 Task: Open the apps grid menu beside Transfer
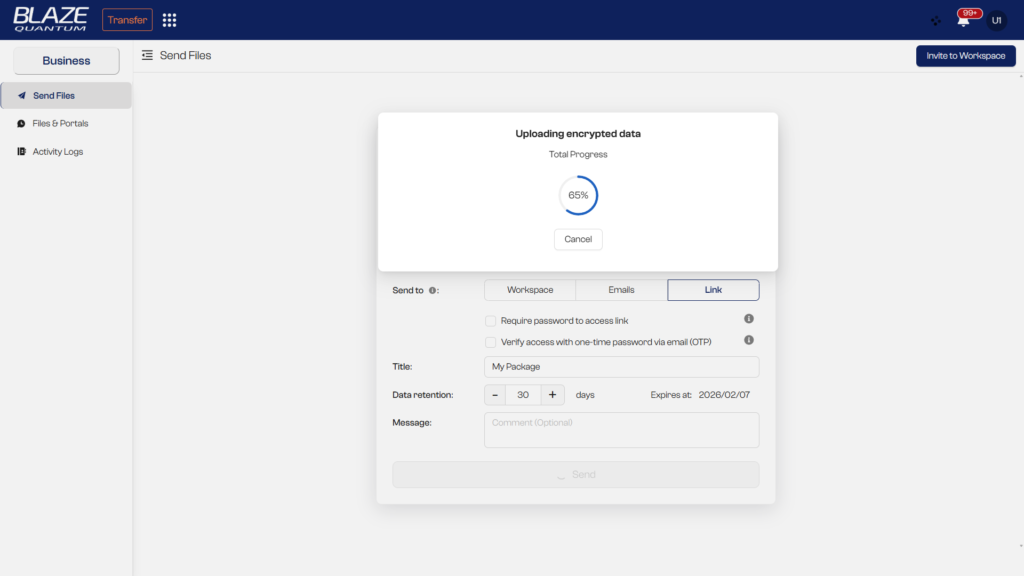tap(168, 19)
